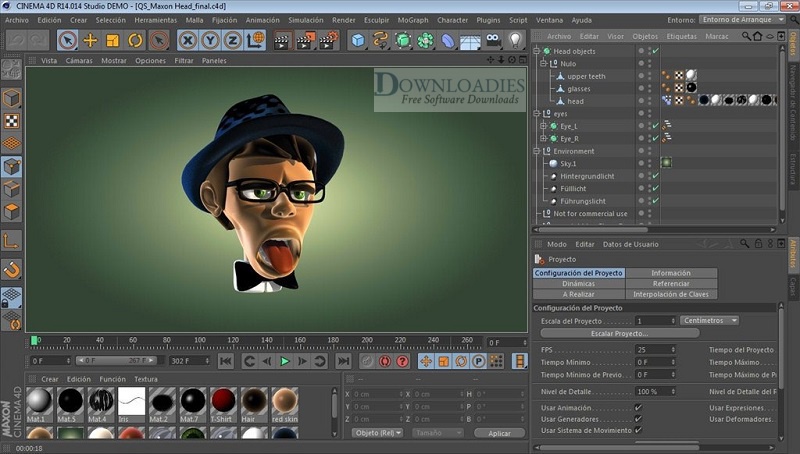
Task: Open the deformer objects icon
Action: (447, 40)
